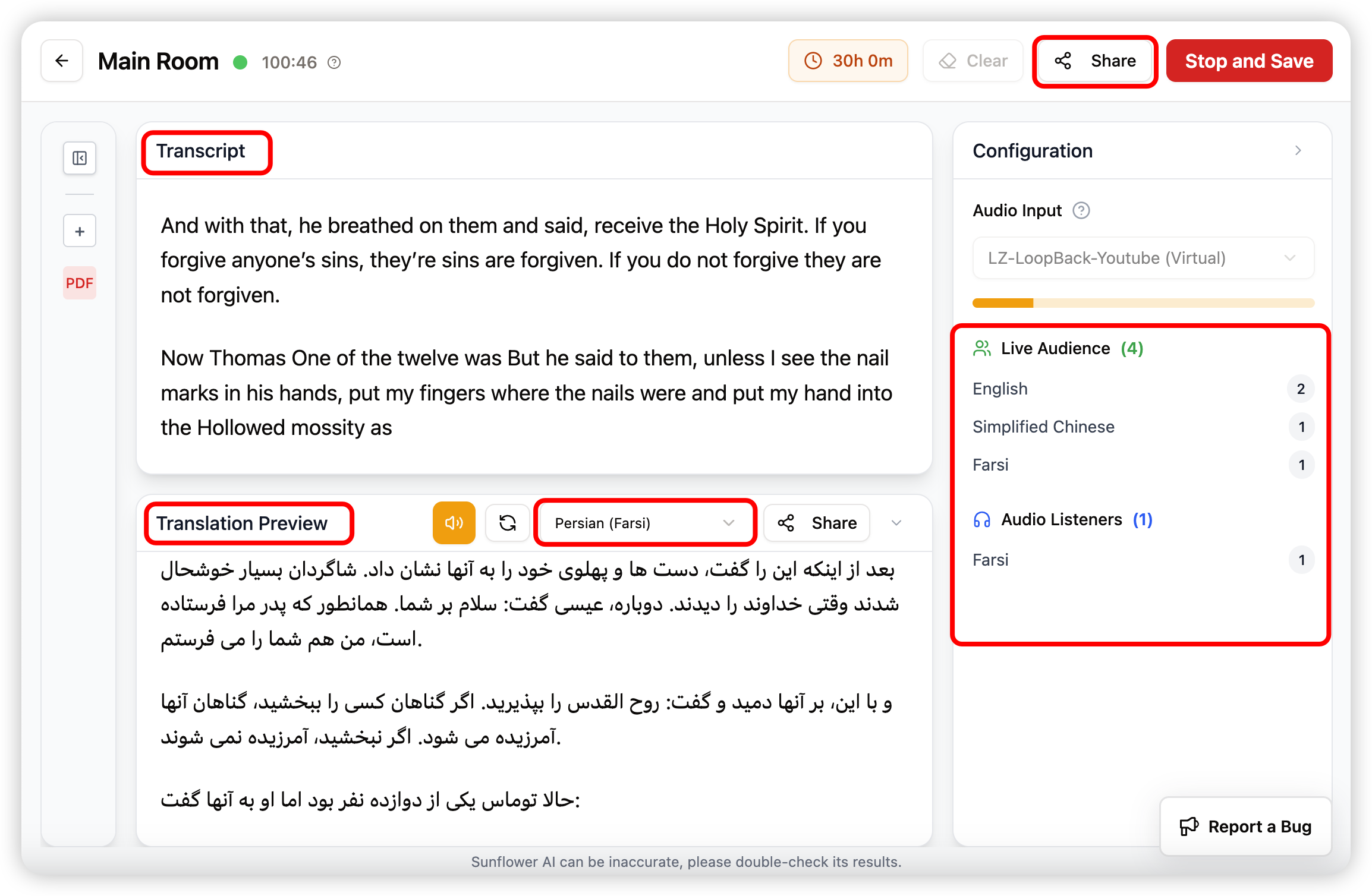Click the Translation Preview heading

(242, 523)
